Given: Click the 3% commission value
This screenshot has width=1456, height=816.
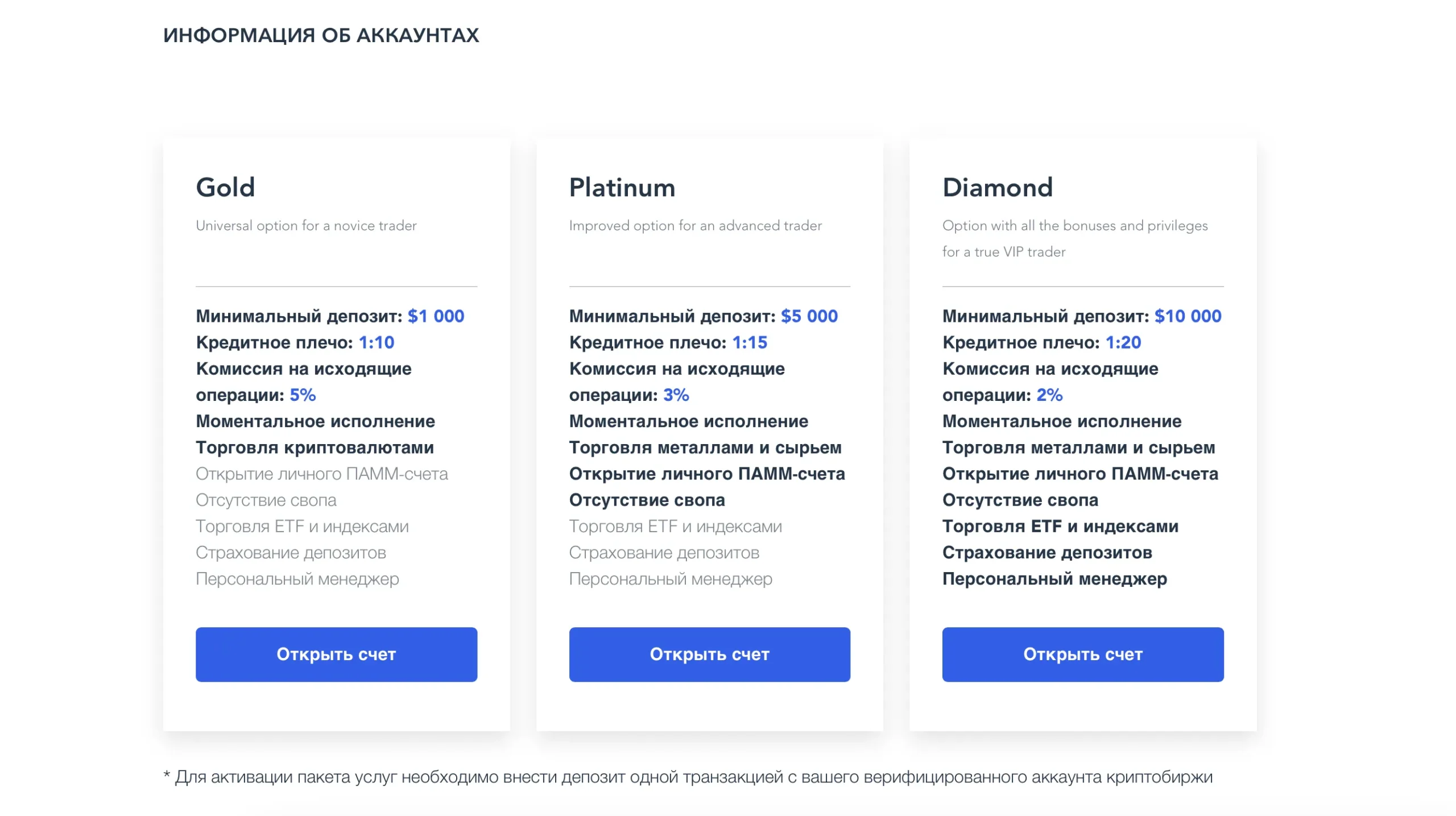Looking at the screenshot, I should click(676, 394).
